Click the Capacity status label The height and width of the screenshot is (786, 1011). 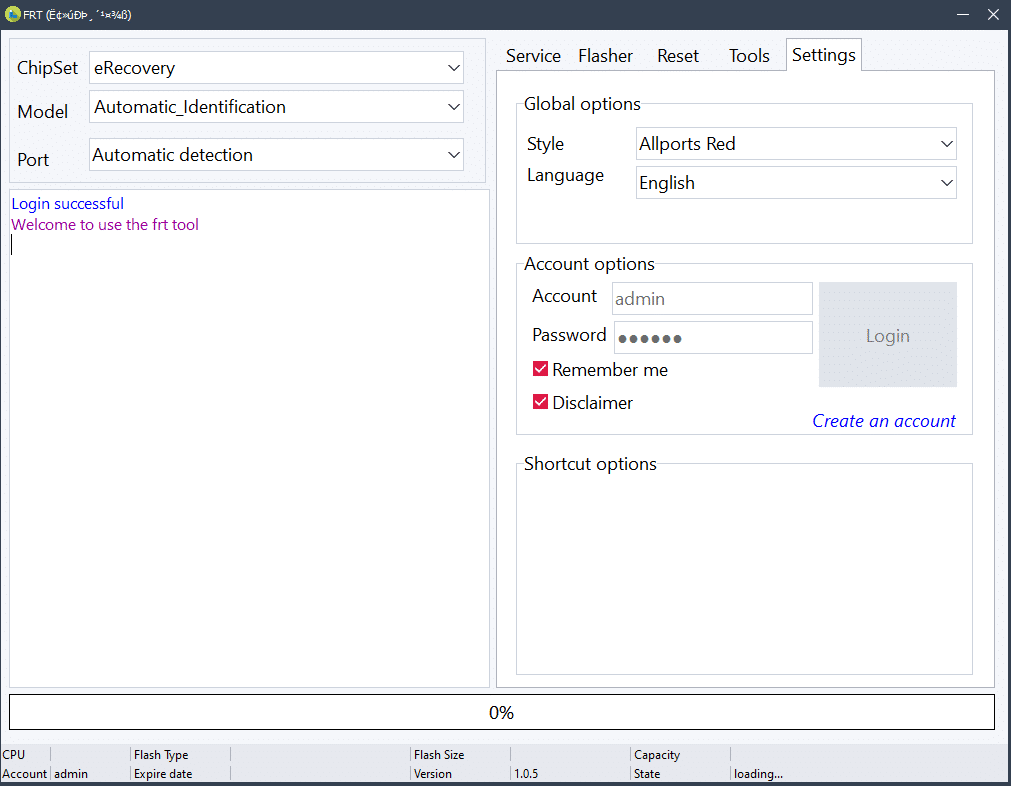tap(656, 754)
